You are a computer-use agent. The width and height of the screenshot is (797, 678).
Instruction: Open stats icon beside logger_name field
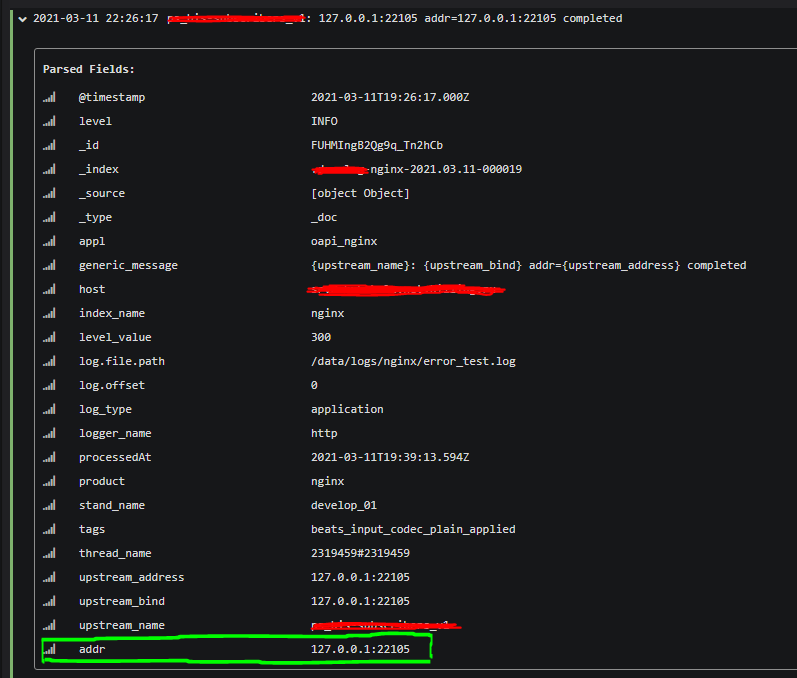49,434
